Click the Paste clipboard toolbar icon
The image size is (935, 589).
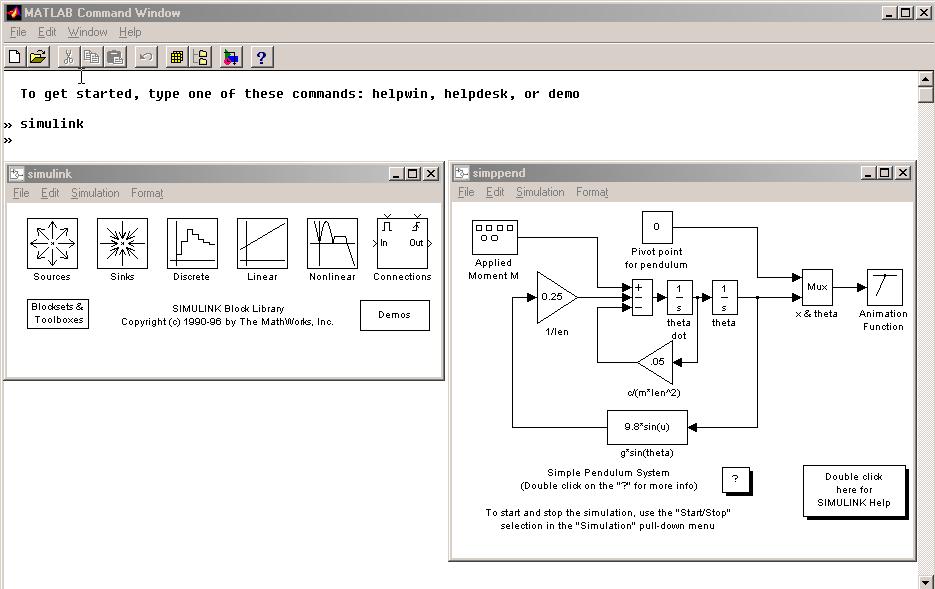115,57
